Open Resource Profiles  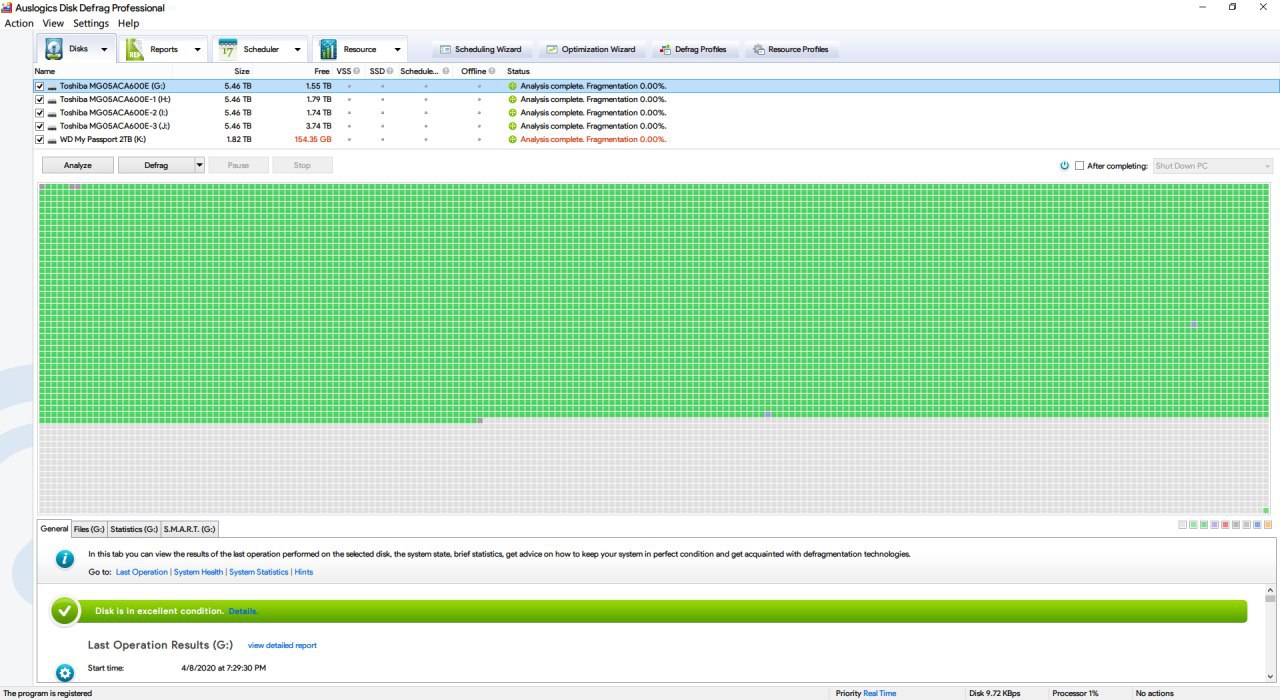pos(791,49)
